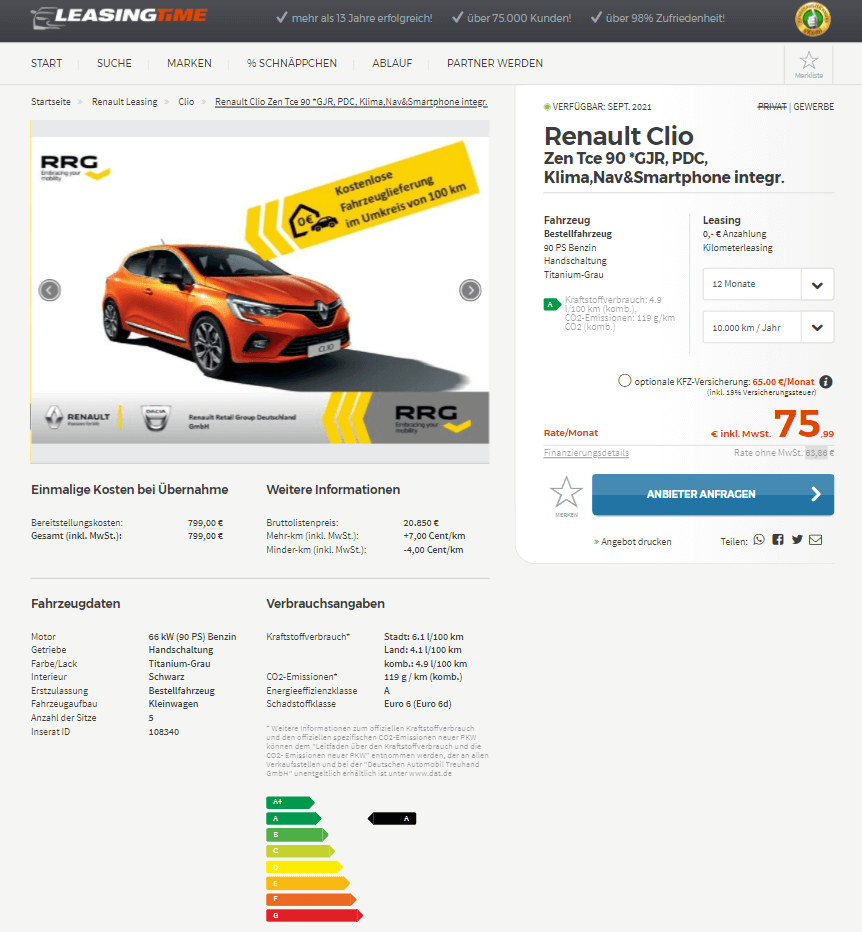
Task: Click the orange Renault Clio main image
Action: [x=260, y=291]
